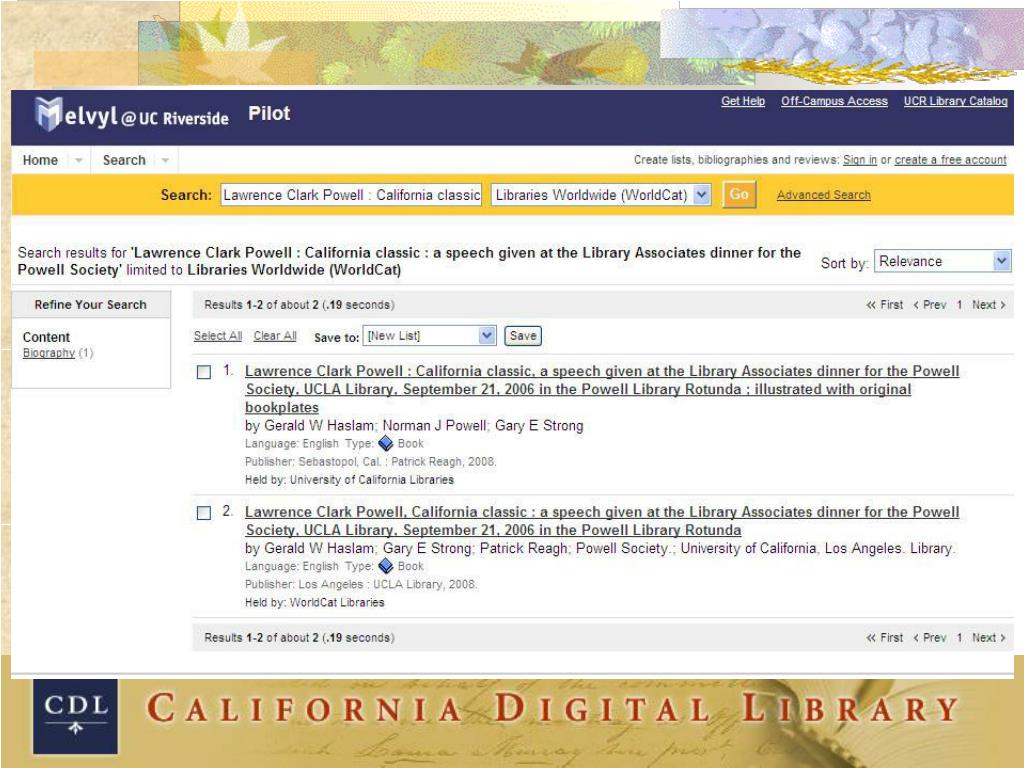Click the Clear All link
The image size is (1024, 768).
click(x=275, y=336)
